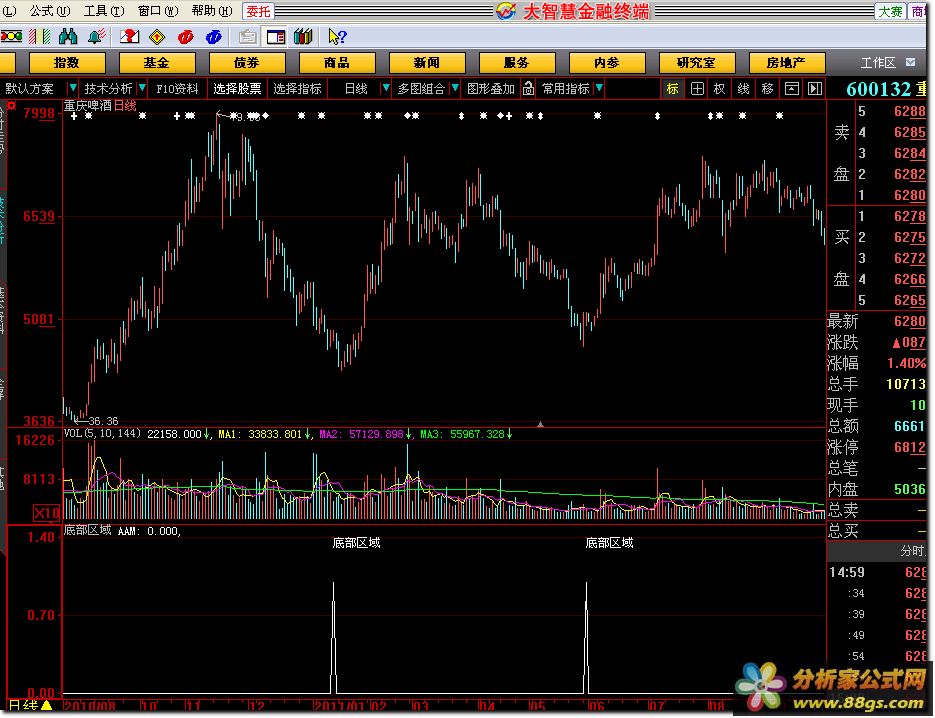
Task: Open the 工具(T) menu
Action: (104, 11)
